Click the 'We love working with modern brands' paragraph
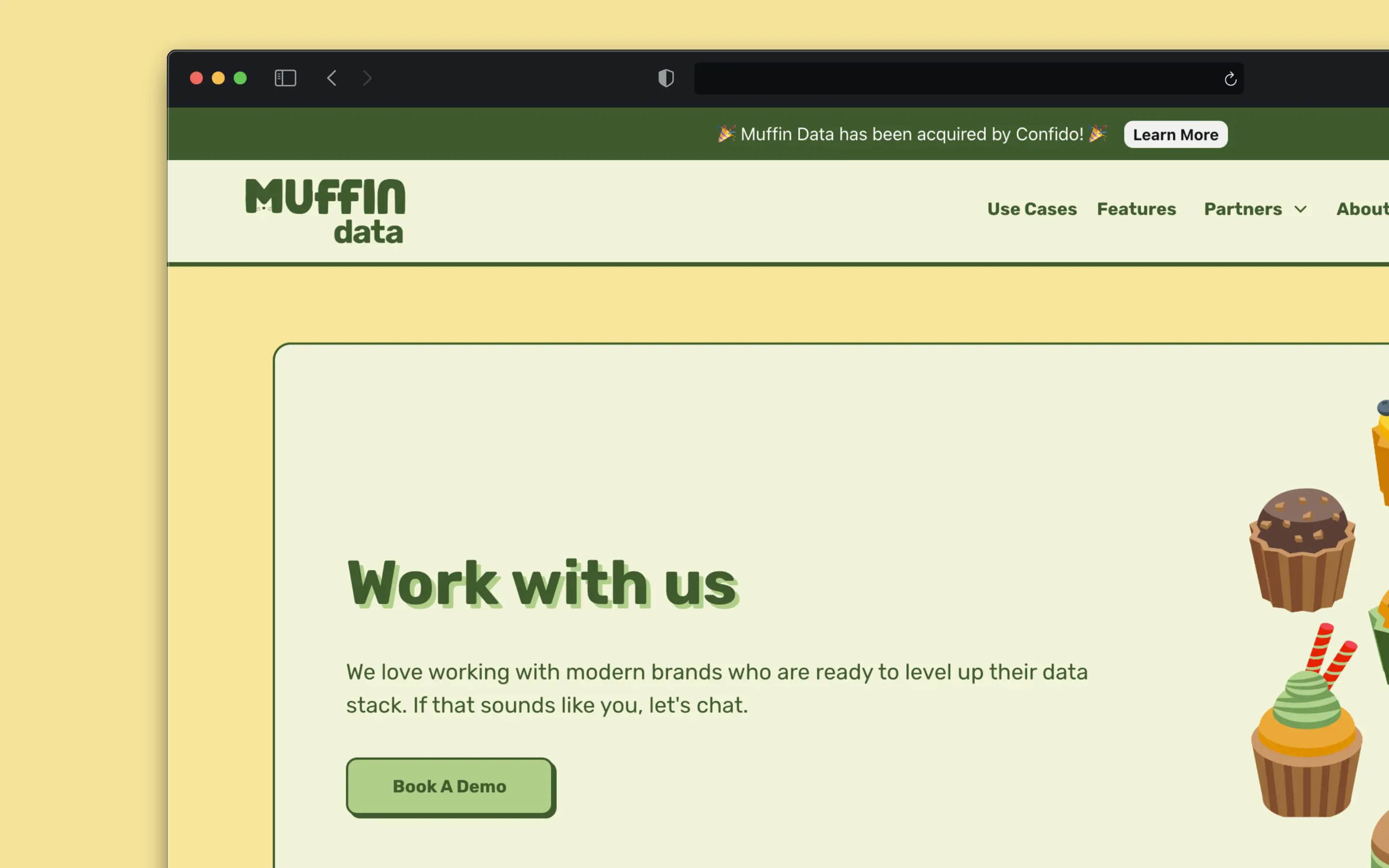Viewport: 1389px width, 868px height. coord(716,688)
